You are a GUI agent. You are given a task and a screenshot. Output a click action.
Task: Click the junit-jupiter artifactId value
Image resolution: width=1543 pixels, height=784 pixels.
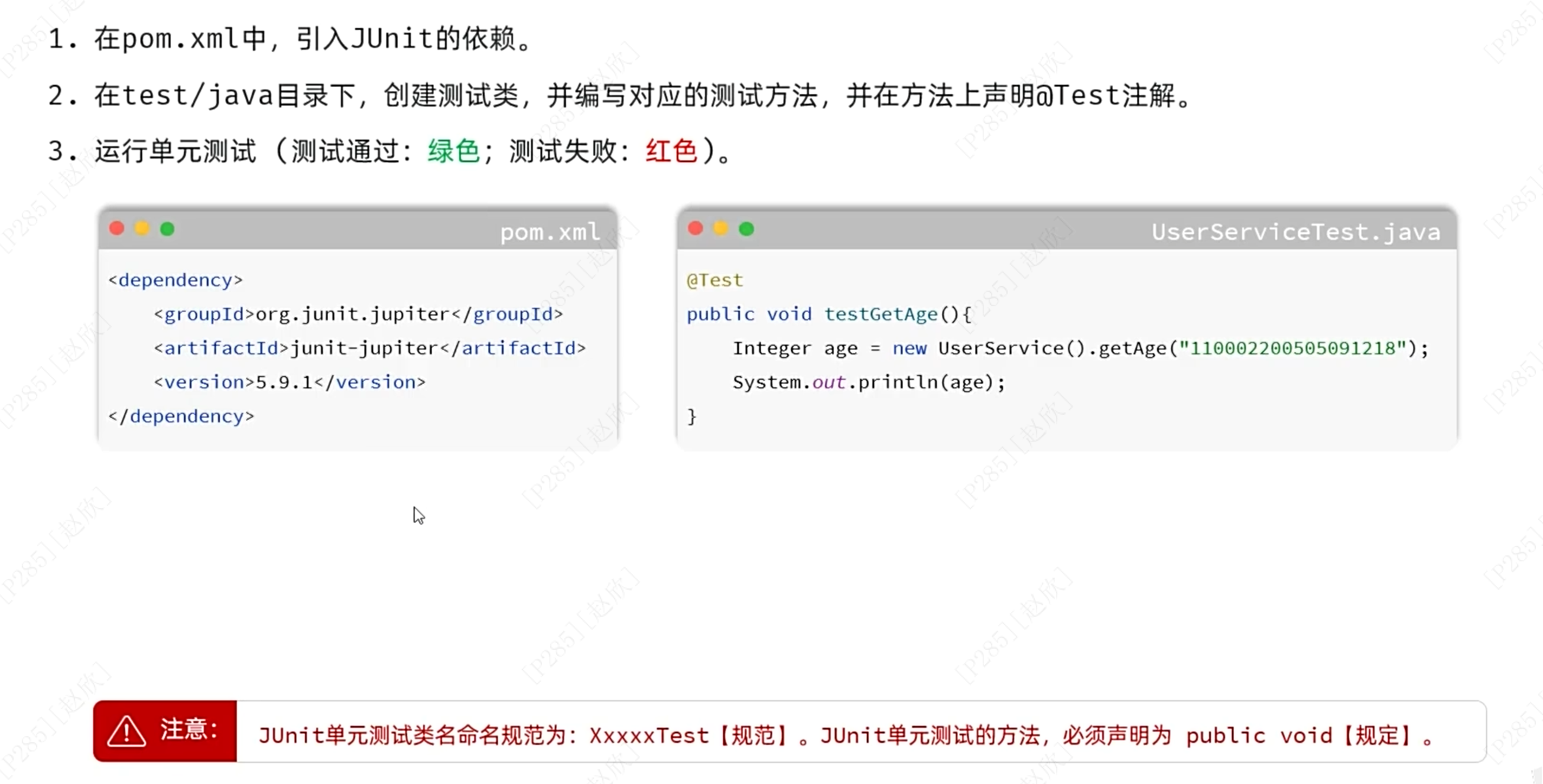(364, 348)
